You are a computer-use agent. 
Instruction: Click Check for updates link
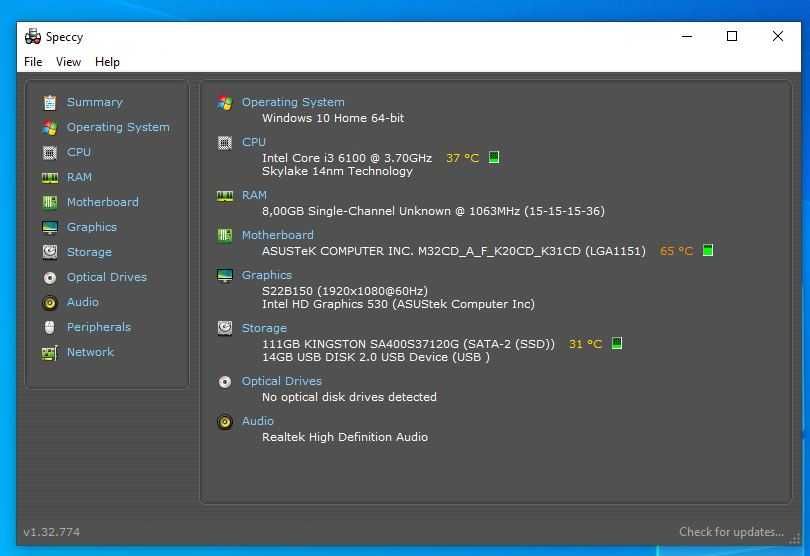pos(731,532)
